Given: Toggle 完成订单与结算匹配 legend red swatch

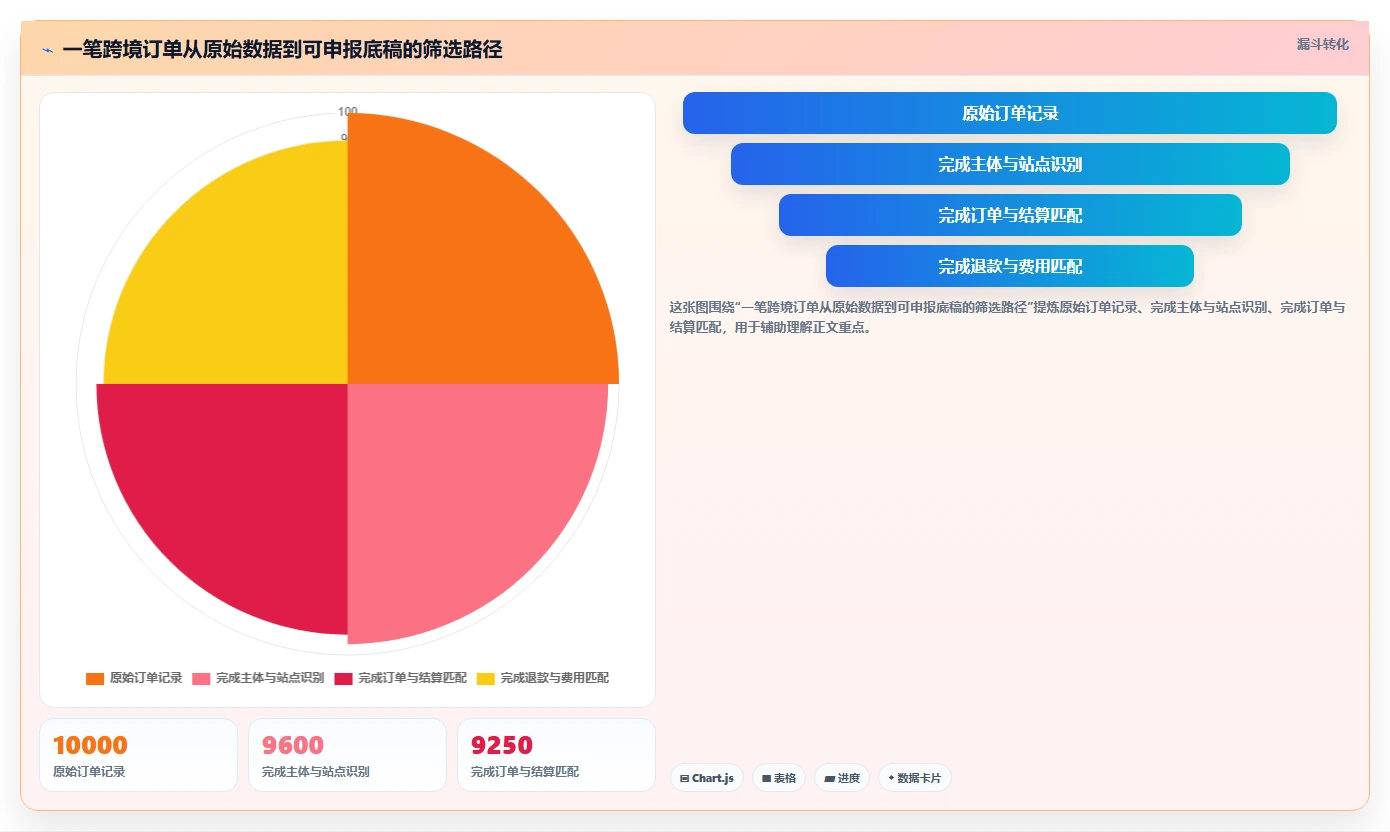Looking at the screenshot, I should coord(343,678).
